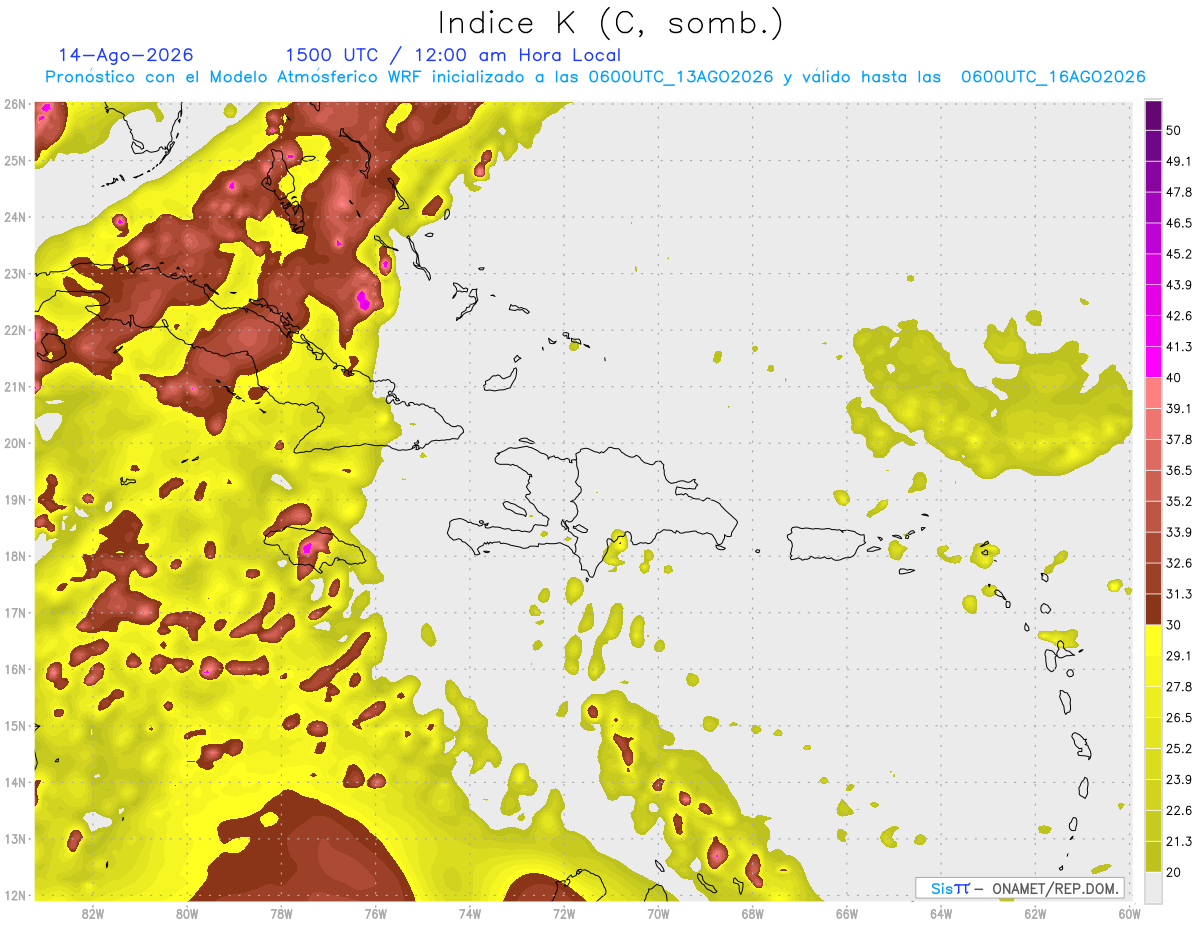The width and height of the screenshot is (1200, 927).
Task: Click the "37.8" colorbar value
Action: click(x=1178, y=439)
